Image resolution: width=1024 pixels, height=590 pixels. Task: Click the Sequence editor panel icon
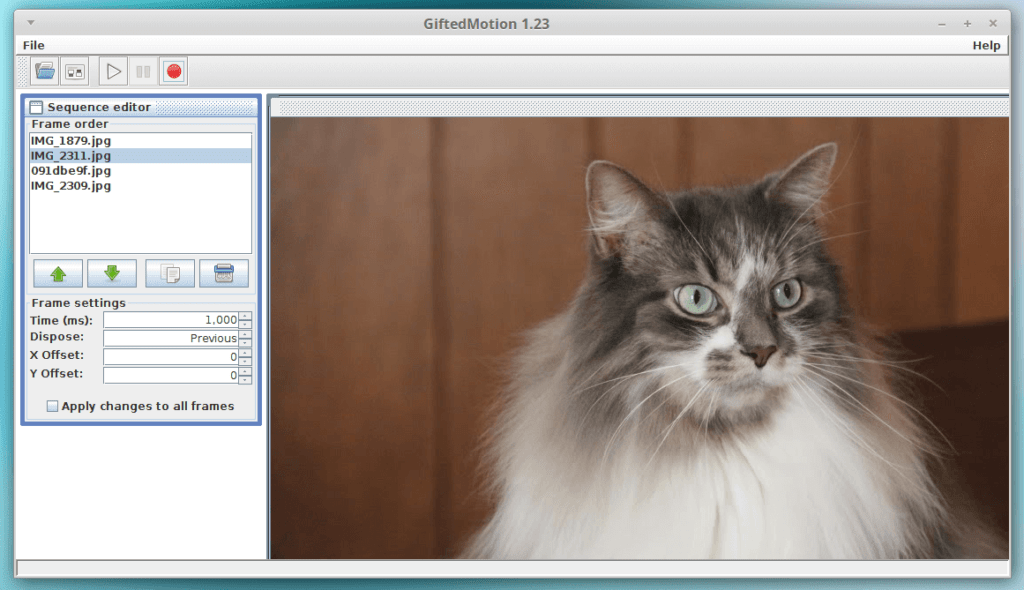click(37, 107)
